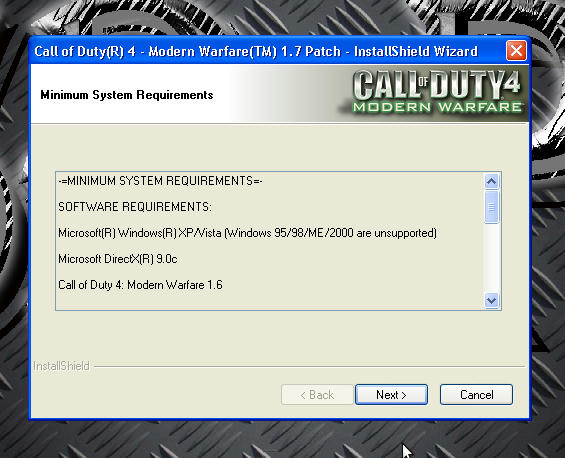Click the green MODERN WARFARE logo text
Image resolution: width=565 pixels, height=458 pixels.
437,107
